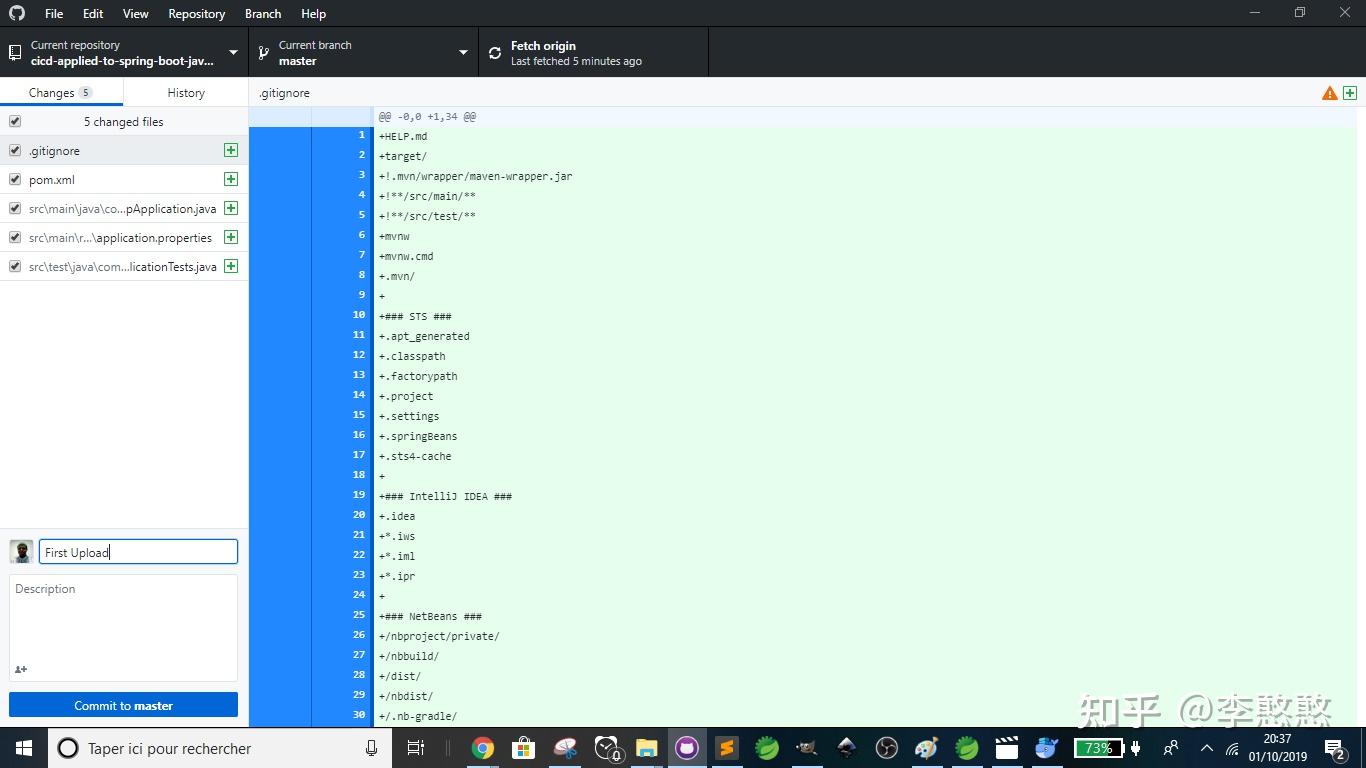Click the warning triangle above the diff view
The height and width of the screenshot is (768, 1366).
tap(1329, 92)
